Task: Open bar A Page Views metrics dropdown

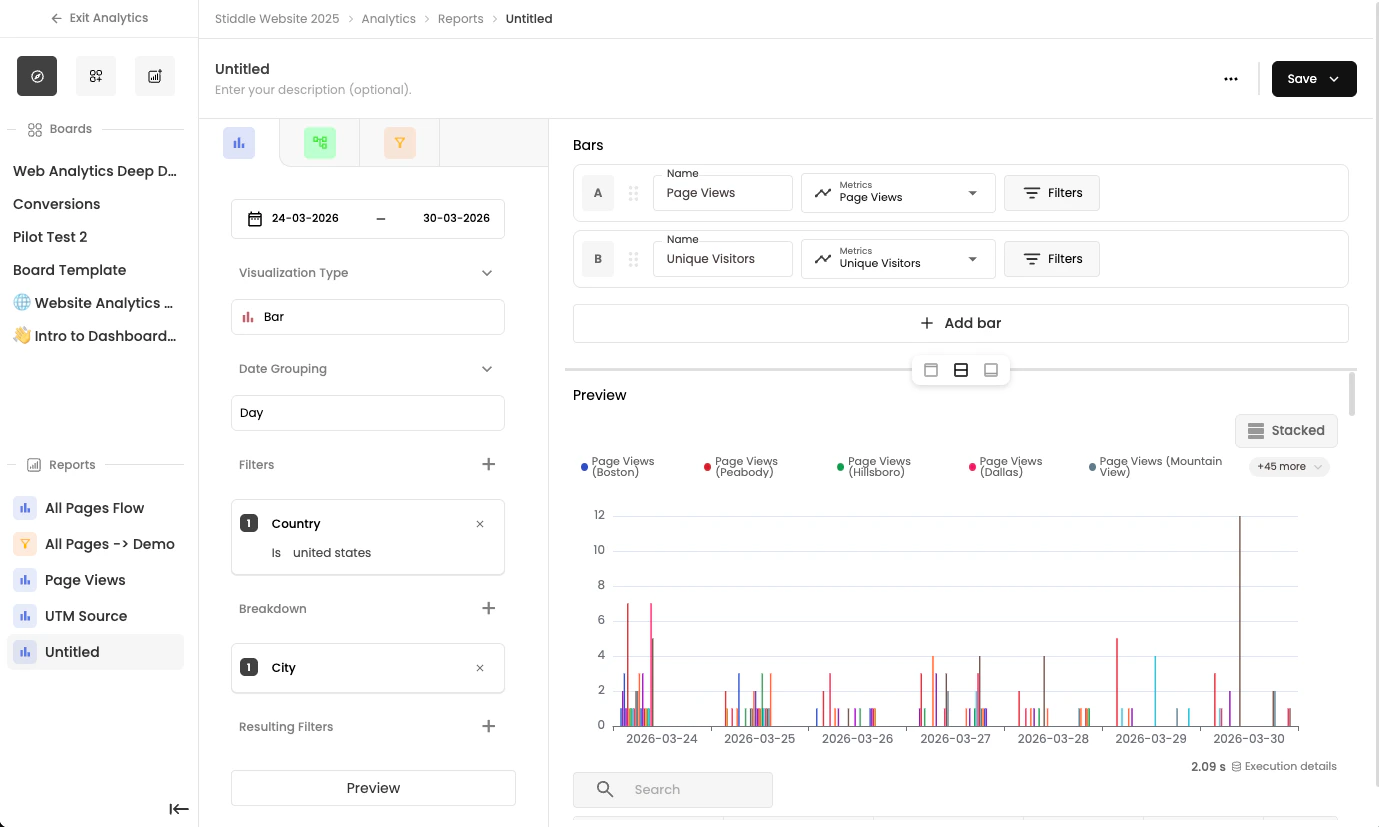Action: 898,193
